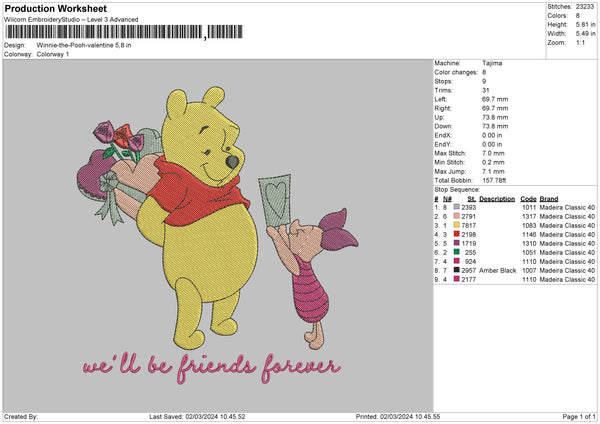The height and width of the screenshot is (424, 600).
Task: Select the Max Stitch value 7.0 mm
Action: tap(493, 153)
